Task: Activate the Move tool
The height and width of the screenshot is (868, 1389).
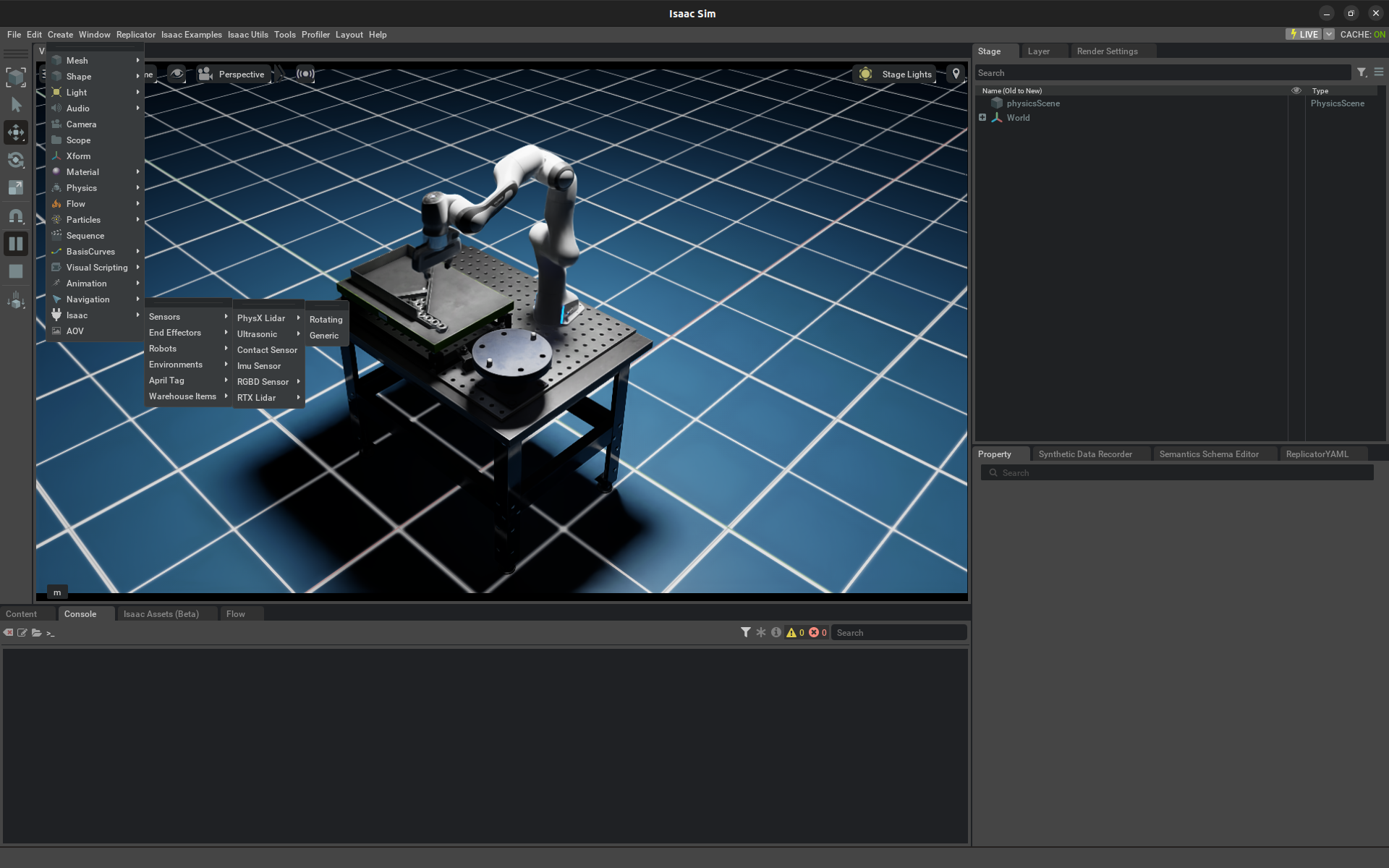Action: coord(16,132)
